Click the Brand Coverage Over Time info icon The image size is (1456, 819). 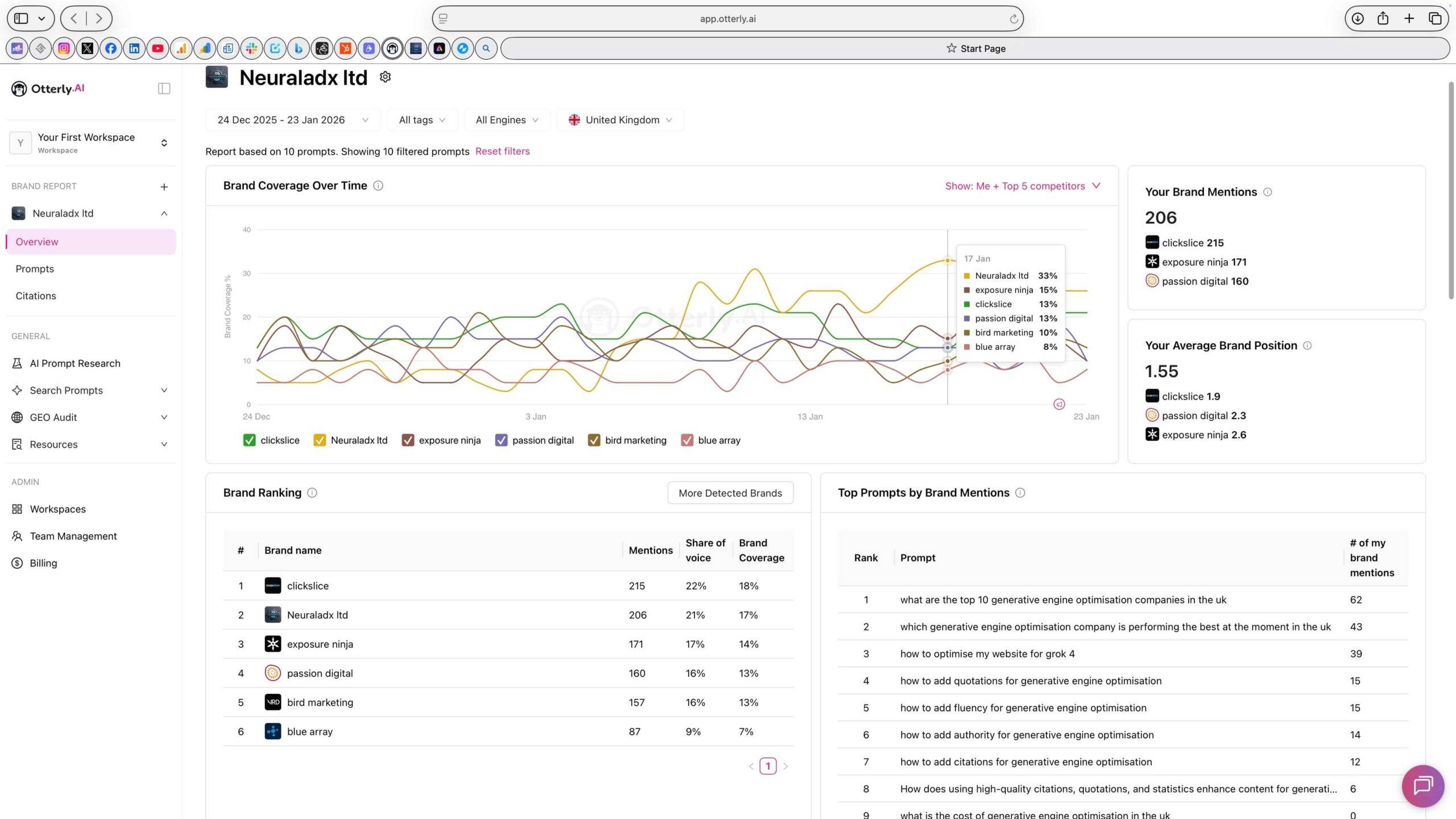tap(378, 185)
